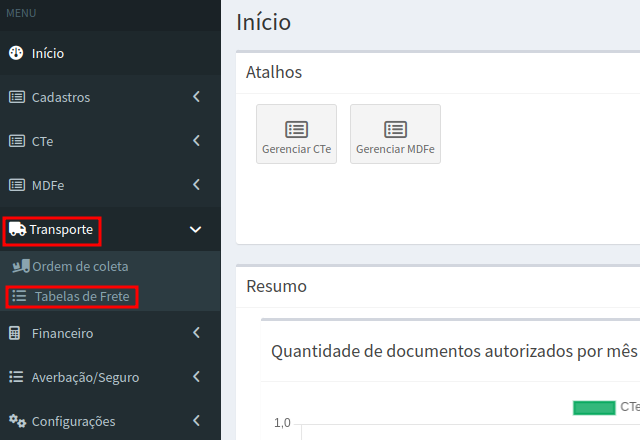
Task: Click the Financeiro calculator icon
Action: (16, 333)
